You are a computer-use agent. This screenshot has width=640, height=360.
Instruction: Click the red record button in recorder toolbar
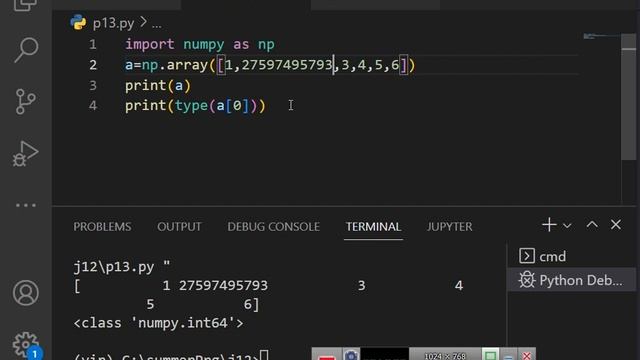327,357
